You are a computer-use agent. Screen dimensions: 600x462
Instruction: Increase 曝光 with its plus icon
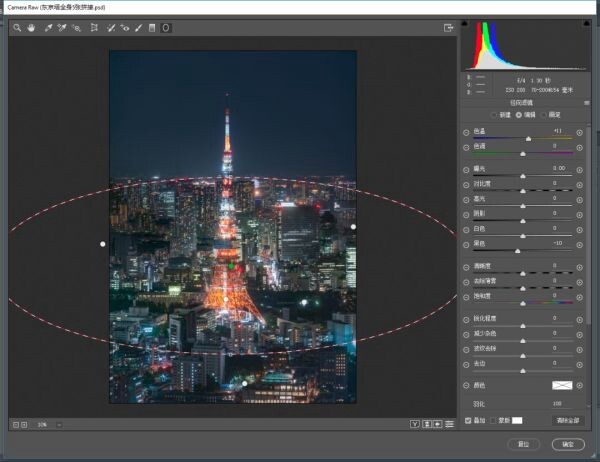point(580,170)
